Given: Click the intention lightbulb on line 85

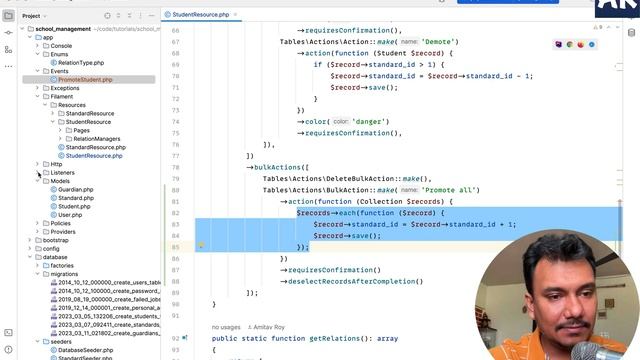Looking at the screenshot, I should pyautogui.click(x=201, y=246).
